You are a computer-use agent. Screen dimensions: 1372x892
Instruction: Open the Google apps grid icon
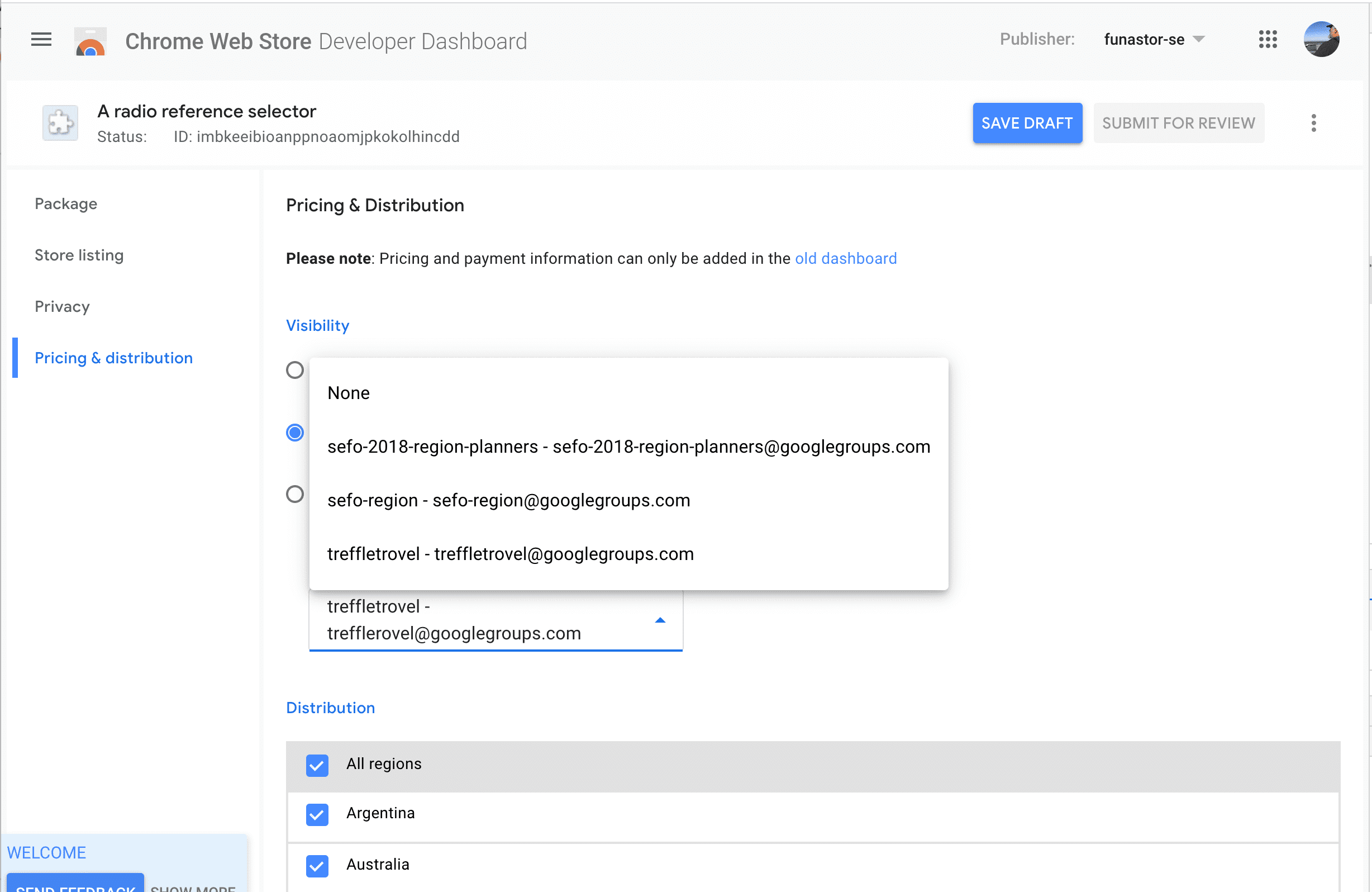coord(1268,40)
